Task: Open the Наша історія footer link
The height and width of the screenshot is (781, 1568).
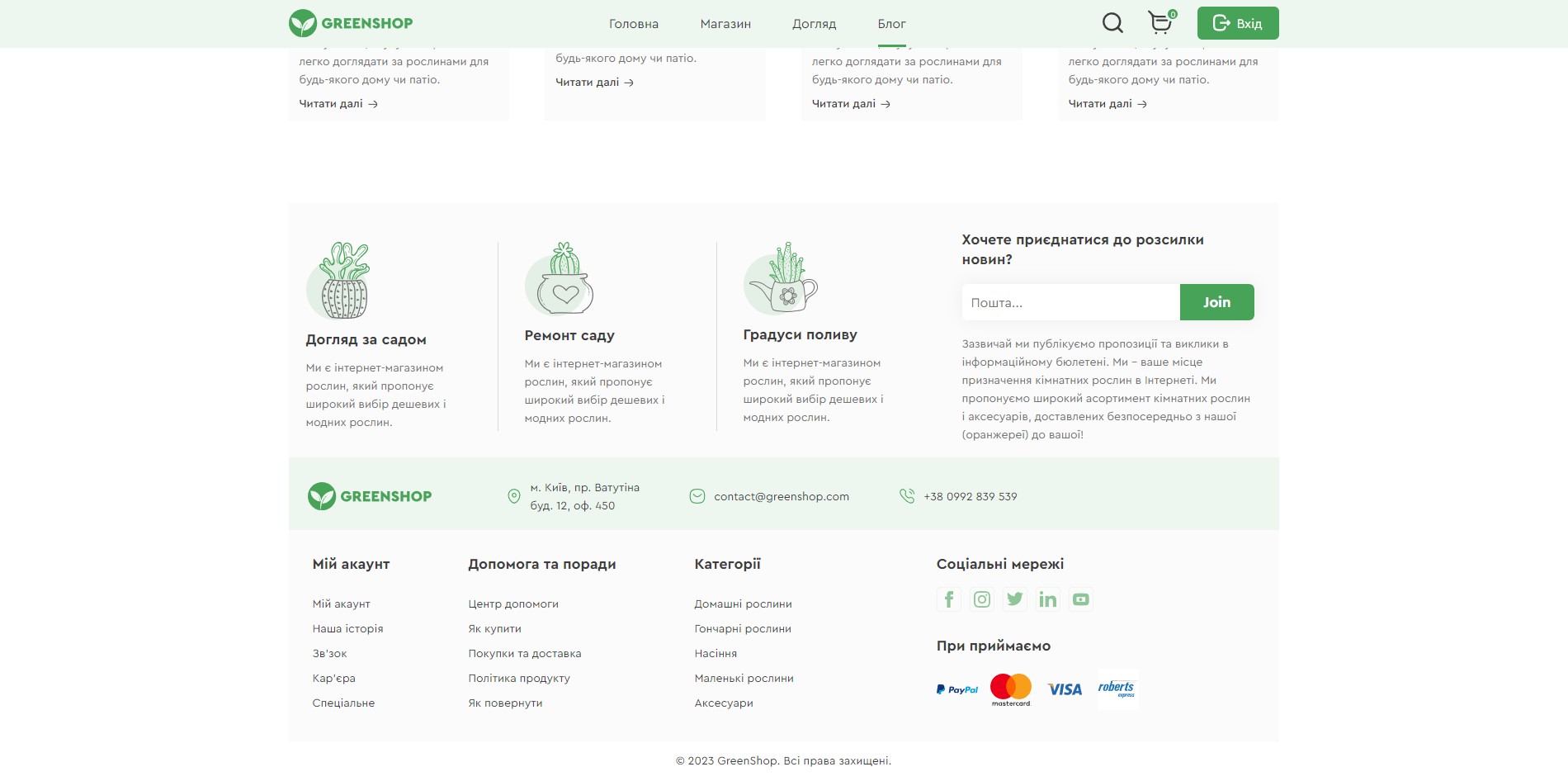Action: [347, 629]
